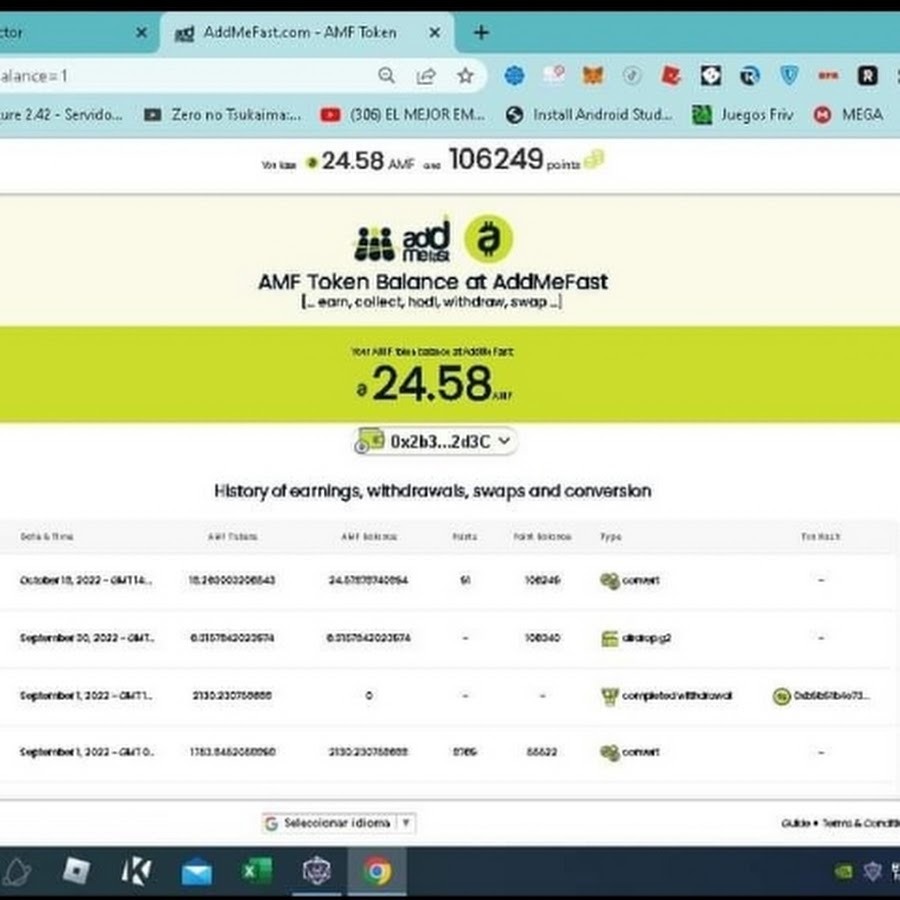
Task: Click the points cubes icon beside 106249
Action: coord(594,160)
